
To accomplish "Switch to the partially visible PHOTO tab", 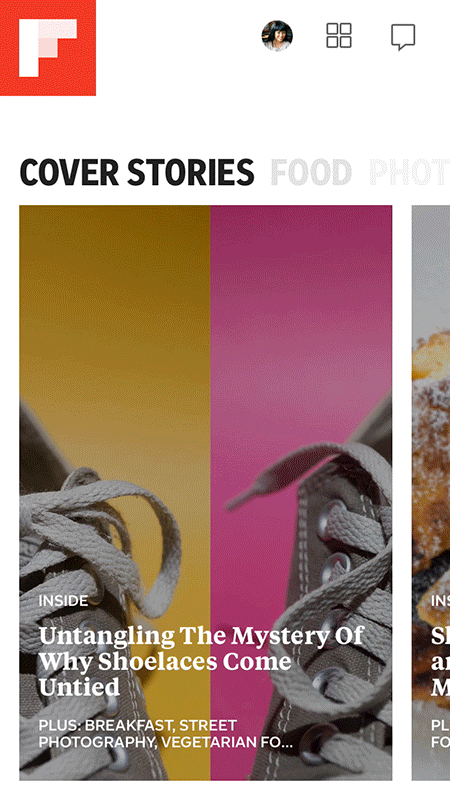I will 409,172.
